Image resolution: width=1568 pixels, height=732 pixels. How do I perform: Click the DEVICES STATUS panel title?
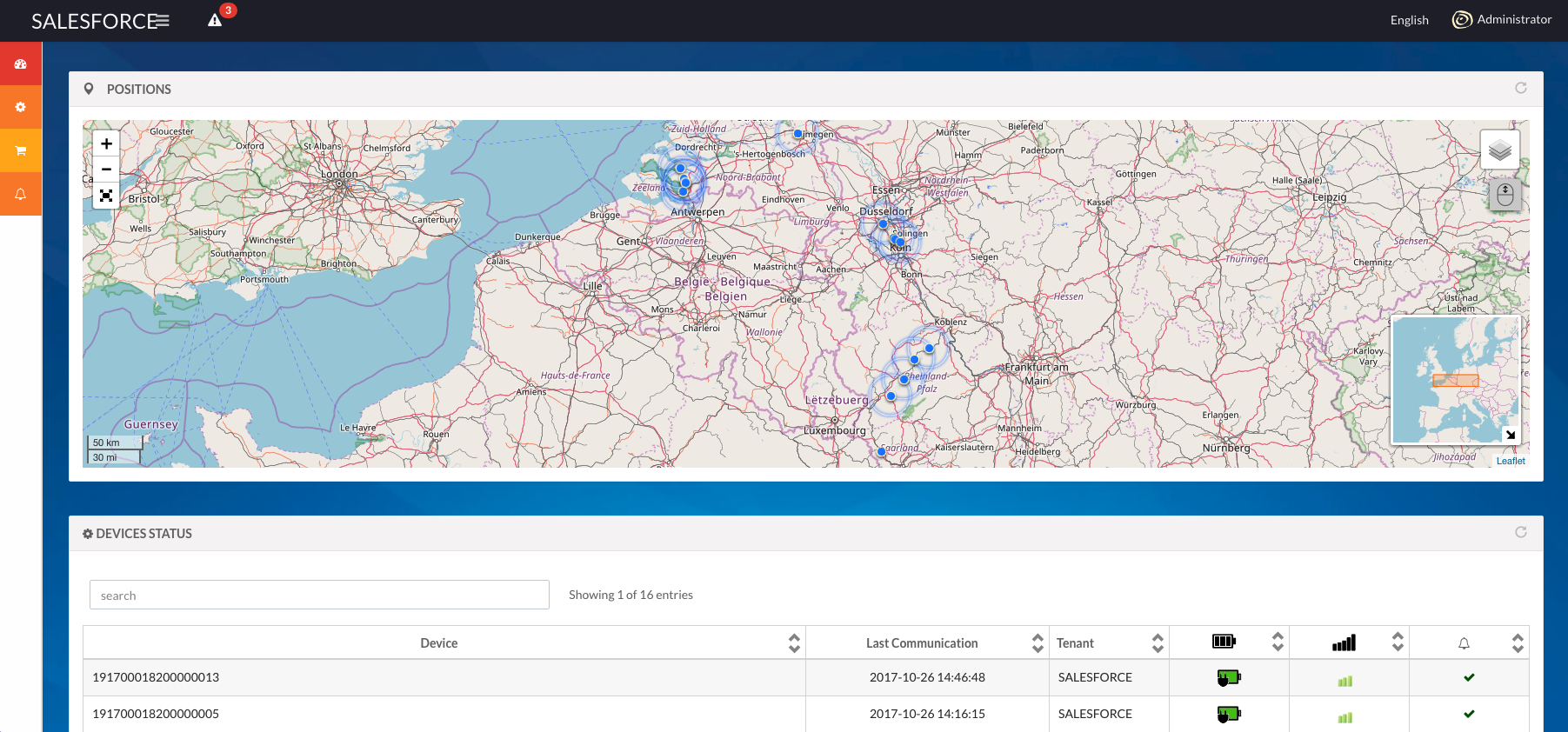point(143,534)
